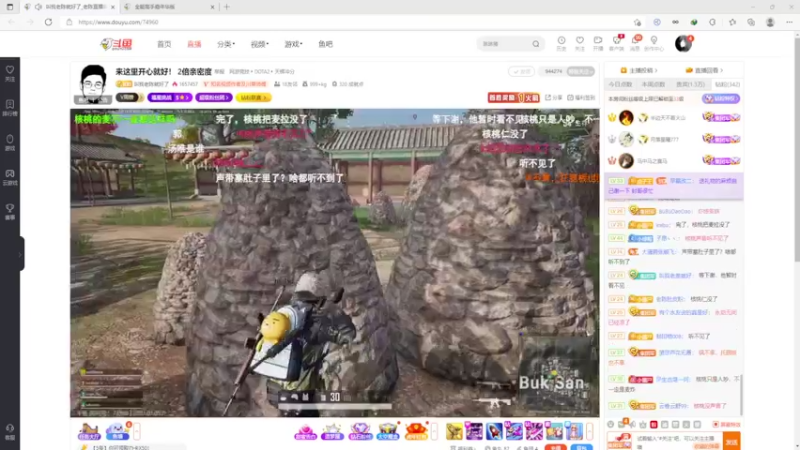Switch to the 贵宾(1.3万) tab
This screenshot has width=800, height=450.
click(x=690, y=85)
